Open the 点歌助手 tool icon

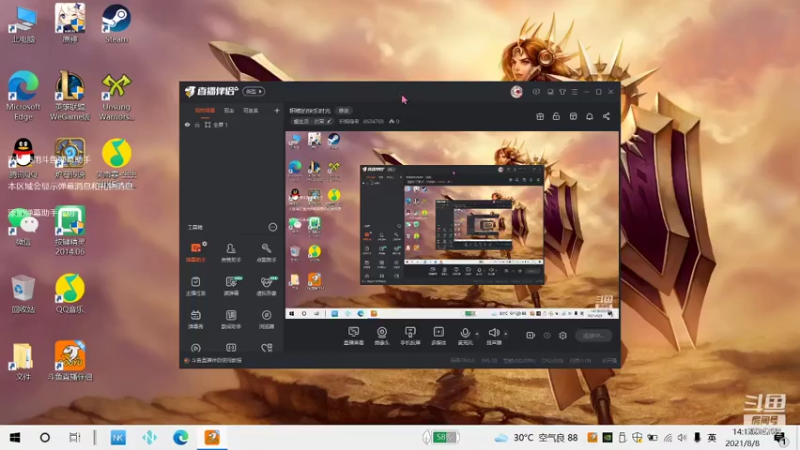pos(266,252)
